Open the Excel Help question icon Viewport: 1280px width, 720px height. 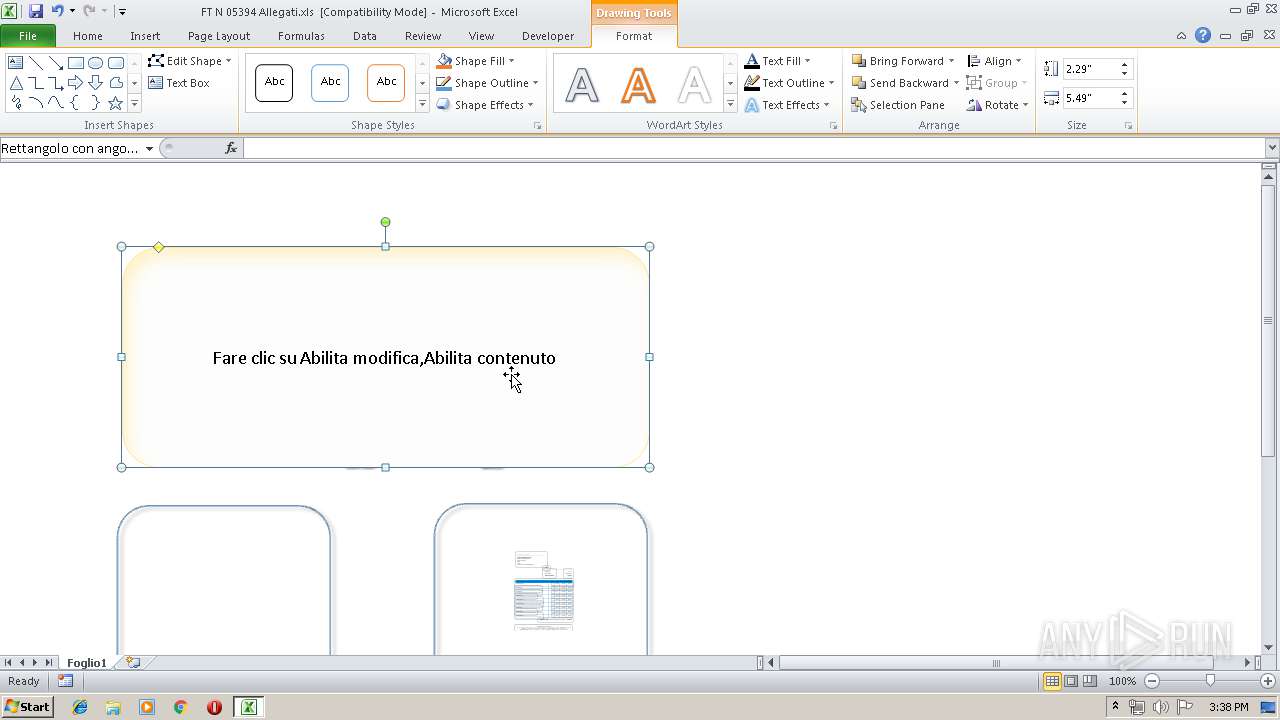point(1203,36)
